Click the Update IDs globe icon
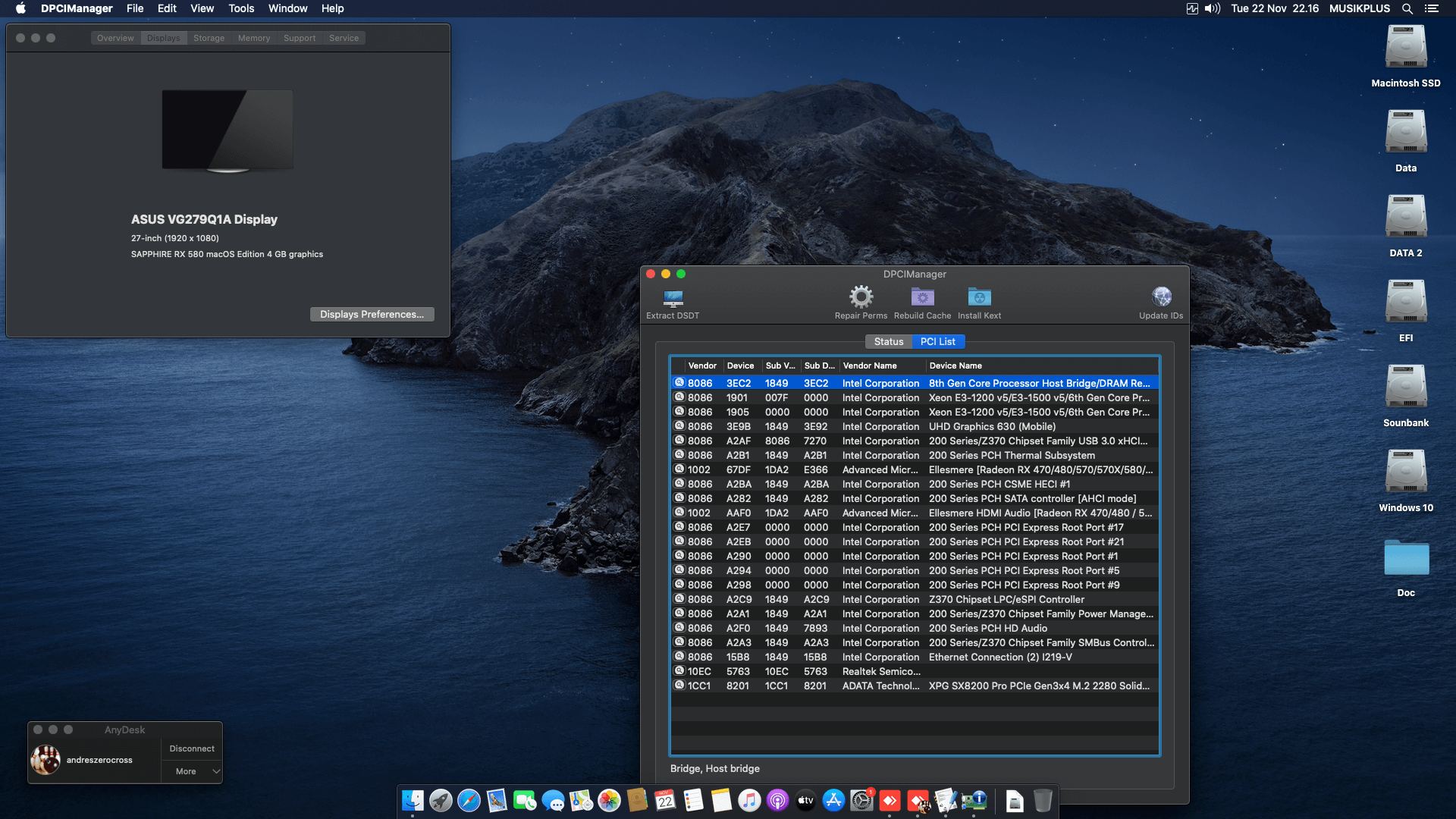1456x819 pixels. pos(1161,297)
